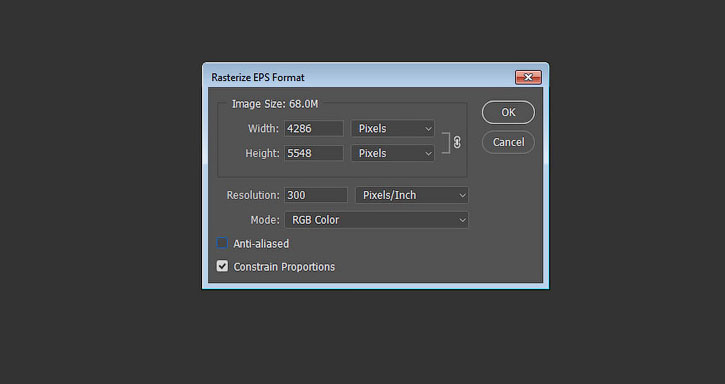The height and width of the screenshot is (384, 725).
Task: Confirm rasterize settings with OK
Action: click(508, 112)
